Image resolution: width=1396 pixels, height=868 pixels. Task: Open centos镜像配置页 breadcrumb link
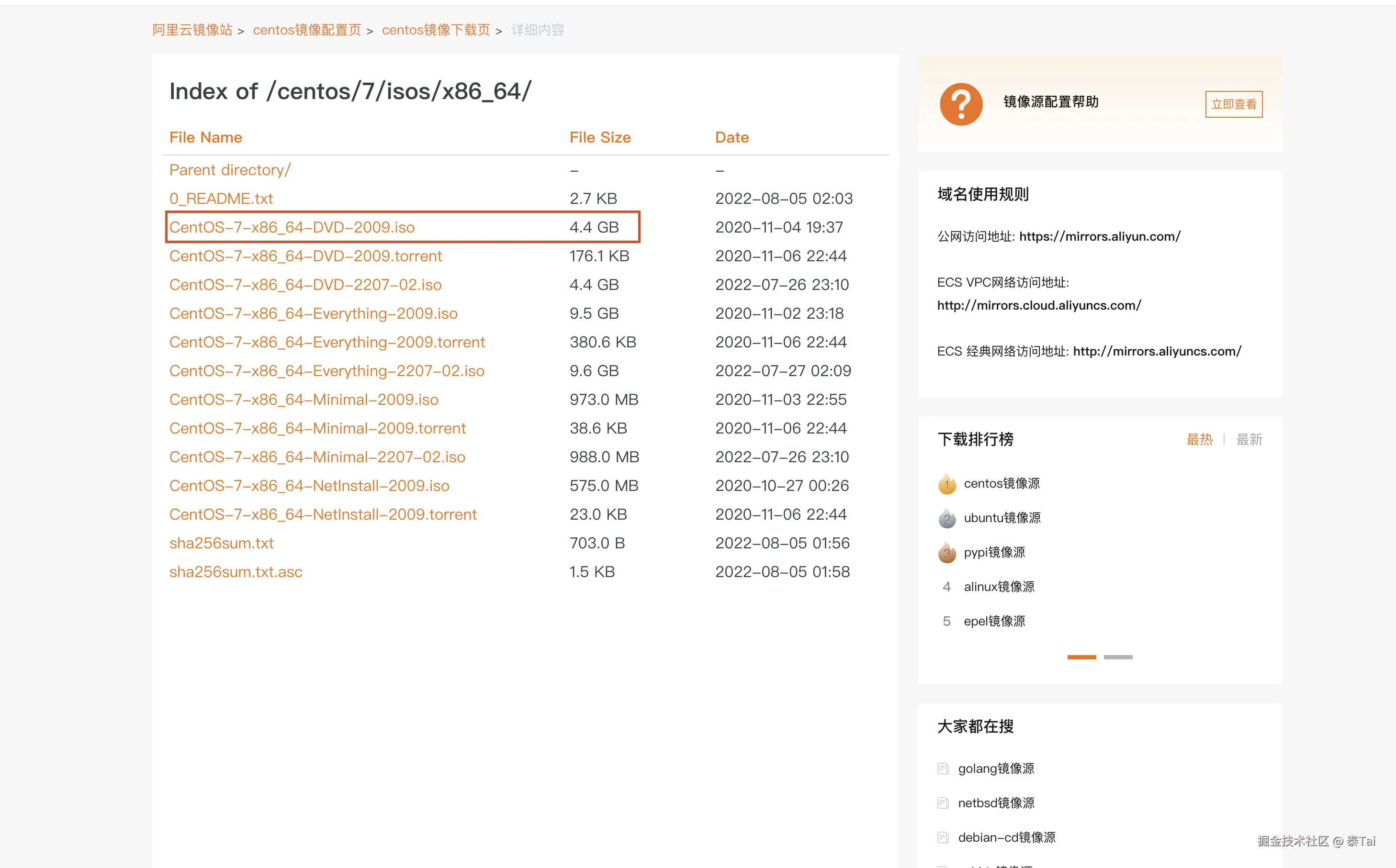pyautogui.click(x=307, y=30)
